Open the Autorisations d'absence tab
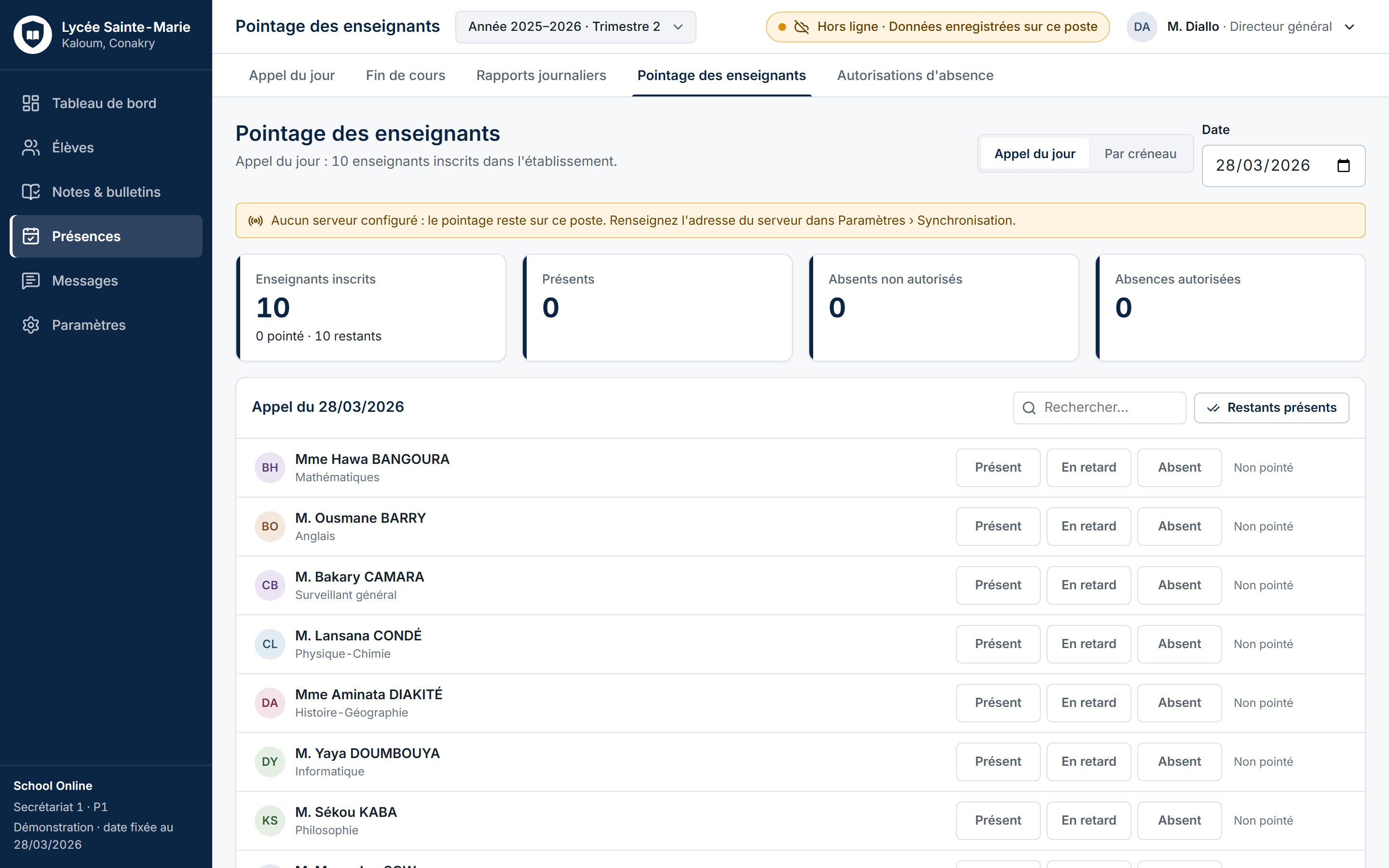This screenshot has height=868, width=1389. tap(915, 75)
